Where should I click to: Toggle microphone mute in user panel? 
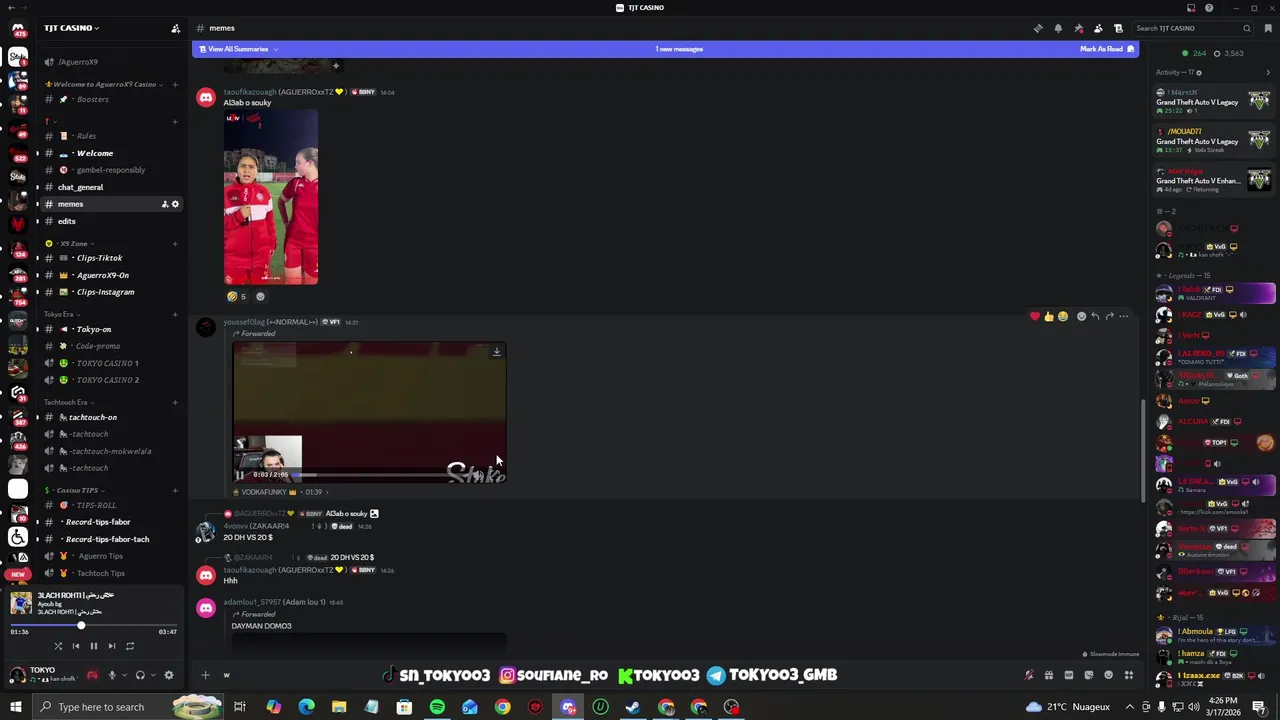(112, 675)
